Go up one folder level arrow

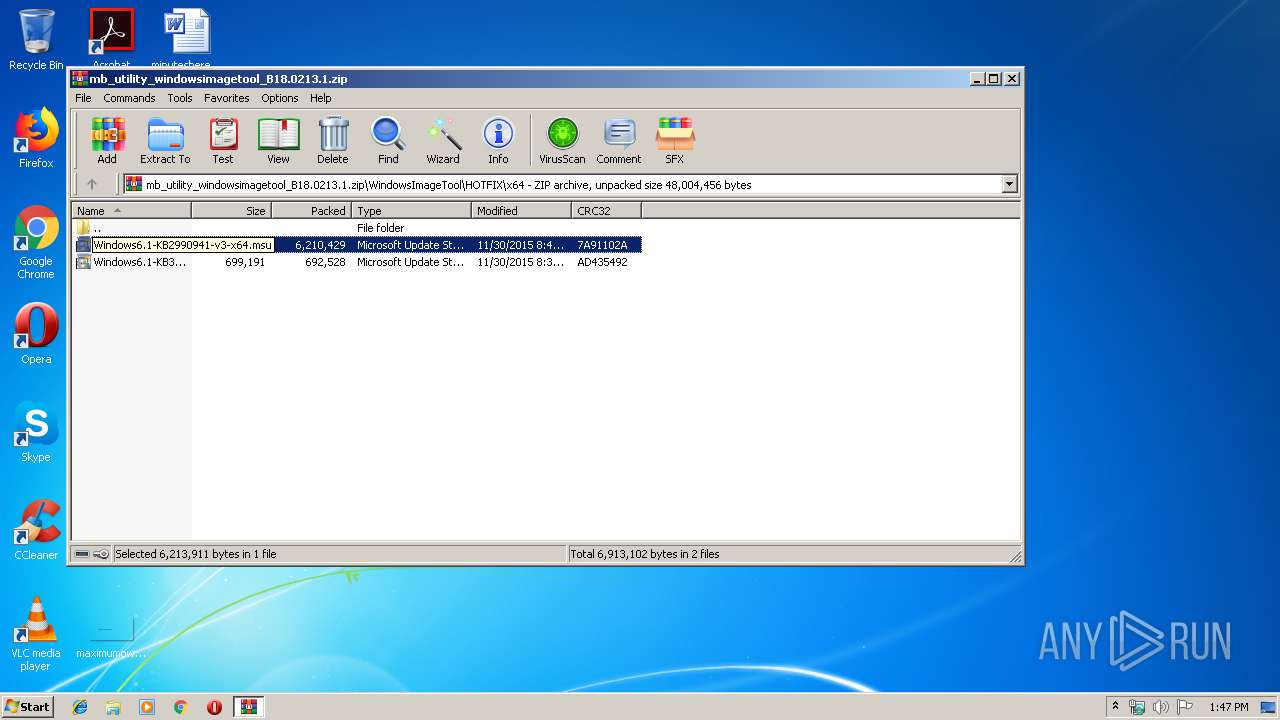coord(92,184)
